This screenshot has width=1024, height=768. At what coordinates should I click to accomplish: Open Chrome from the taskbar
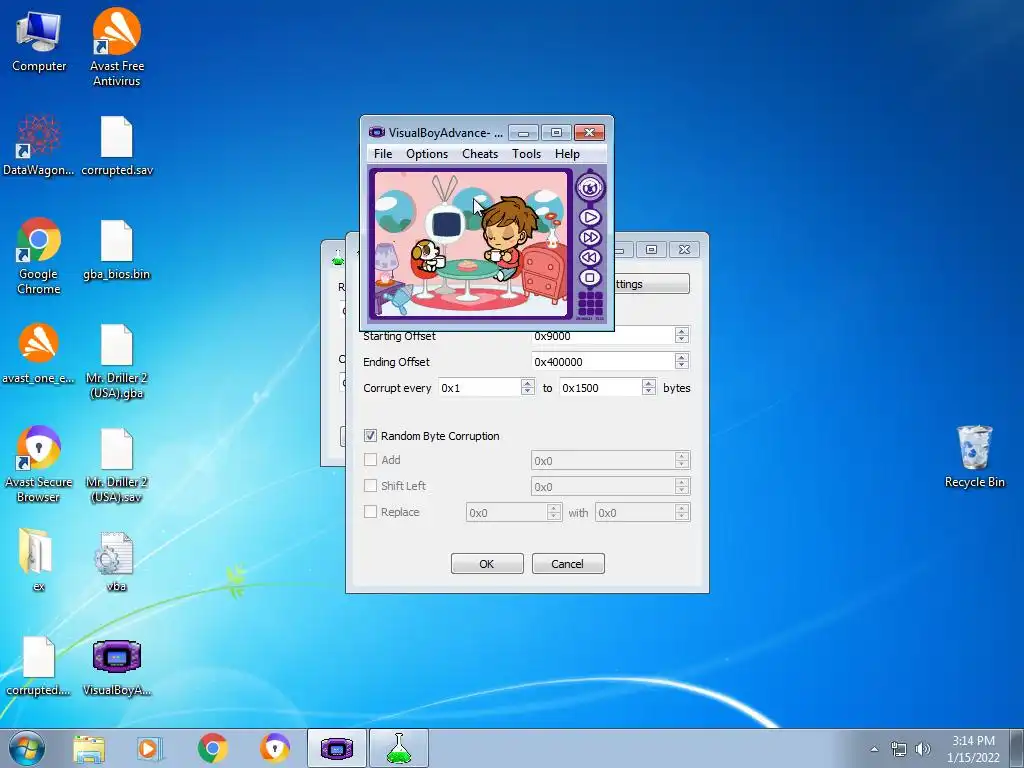[x=212, y=748]
